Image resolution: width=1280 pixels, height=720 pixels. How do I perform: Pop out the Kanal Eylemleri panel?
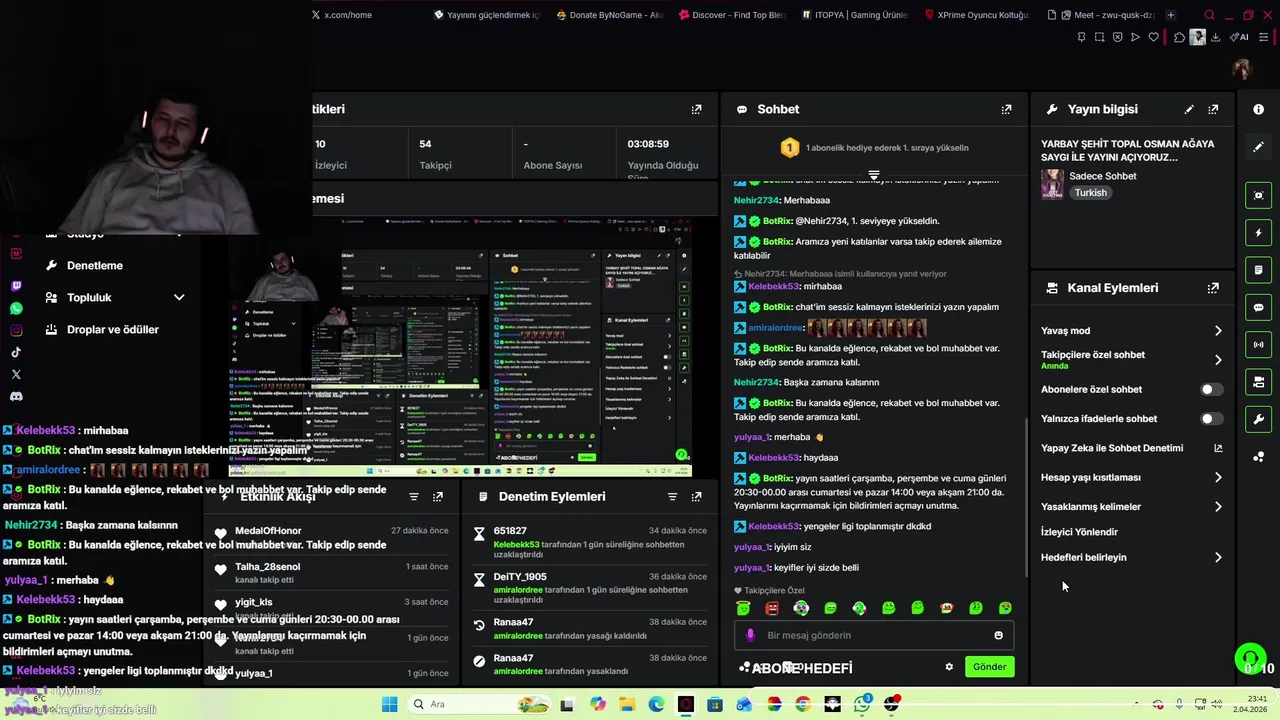(x=1213, y=288)
